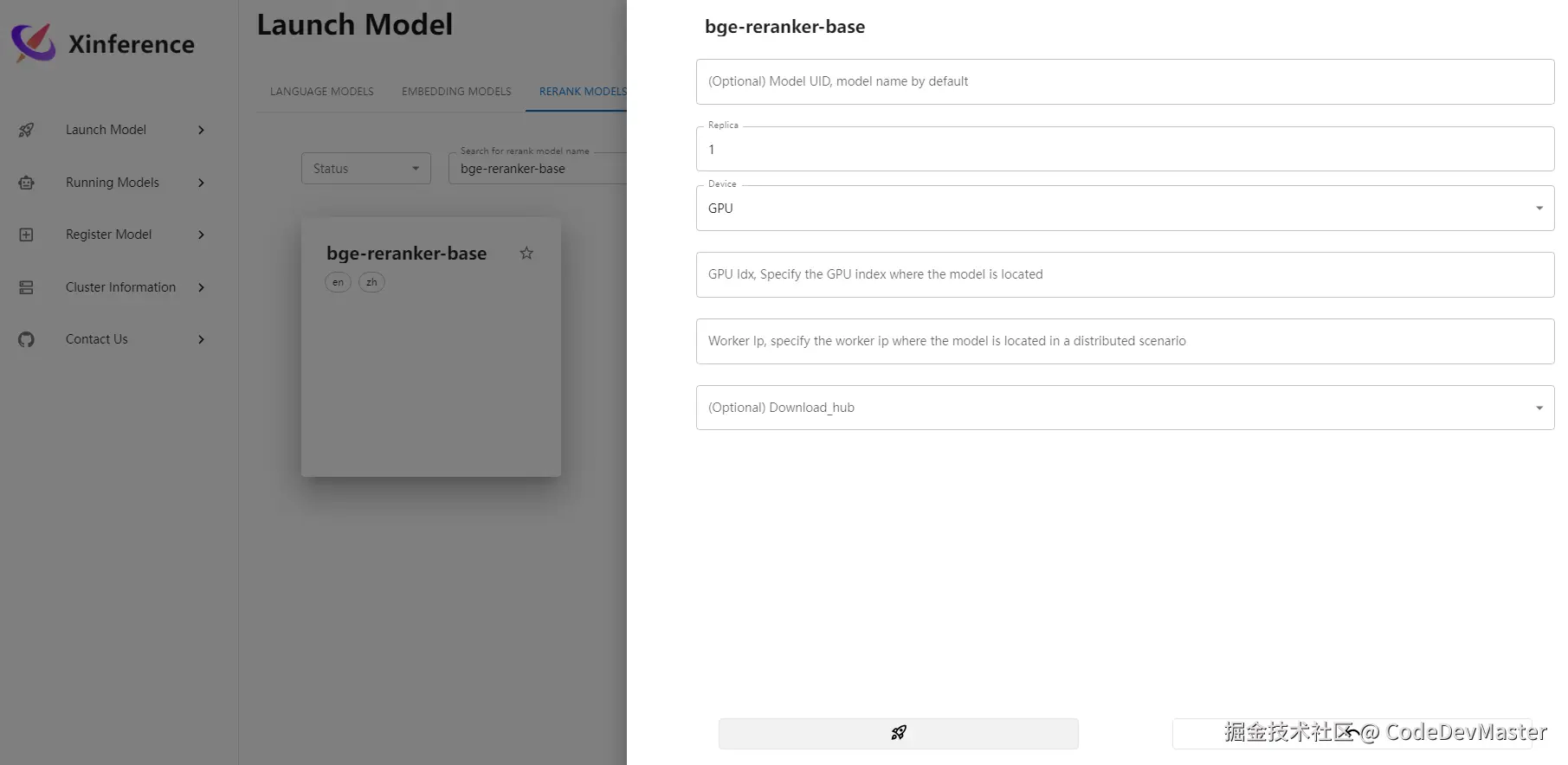
Task: Switch to the Language Models tab
Action: tap(321, 92)
